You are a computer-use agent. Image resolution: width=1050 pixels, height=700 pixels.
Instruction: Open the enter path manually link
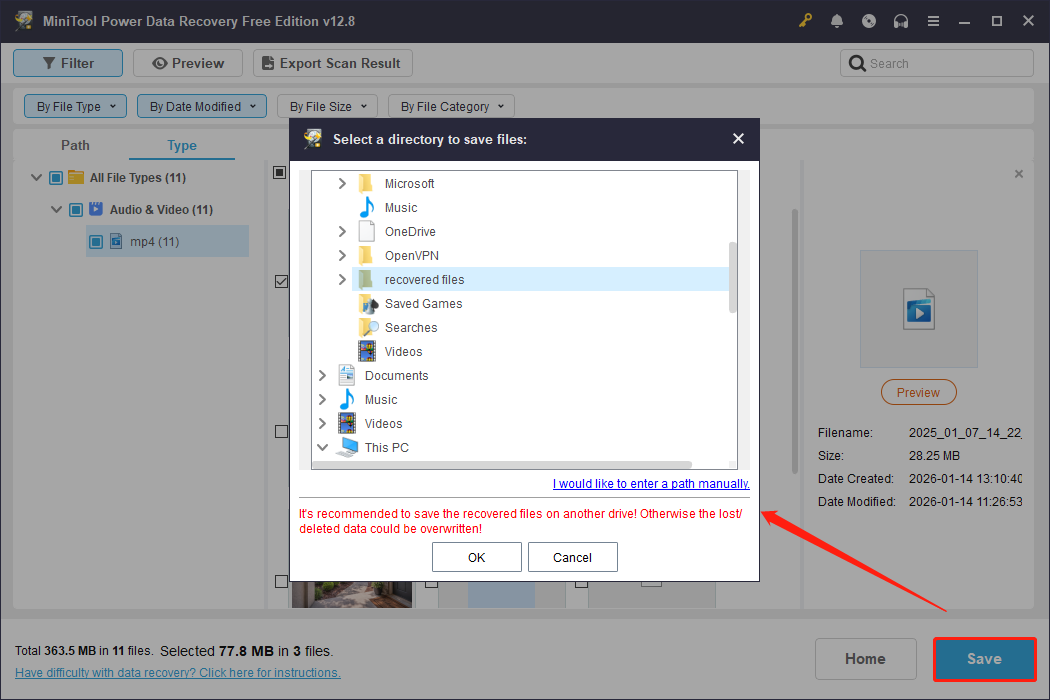[650, 483]
